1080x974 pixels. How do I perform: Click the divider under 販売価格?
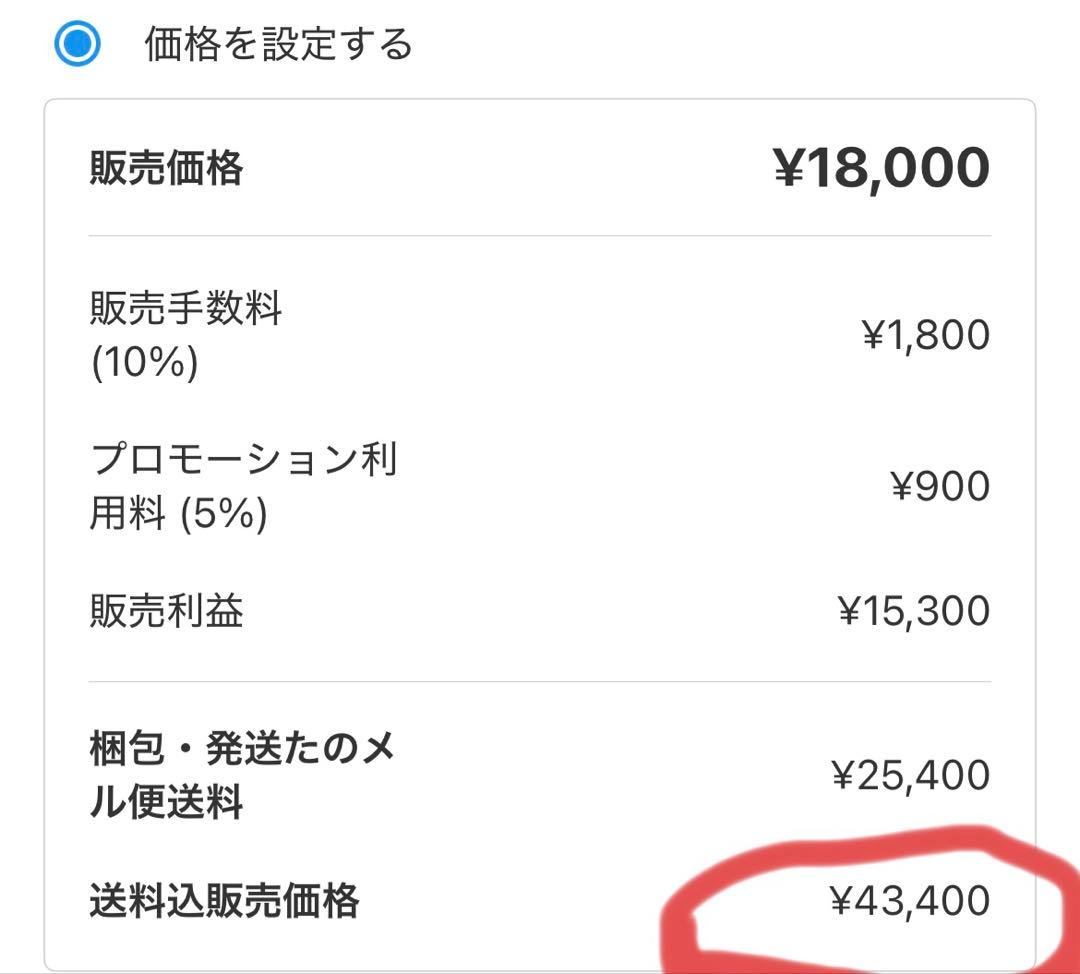[540, 235]
